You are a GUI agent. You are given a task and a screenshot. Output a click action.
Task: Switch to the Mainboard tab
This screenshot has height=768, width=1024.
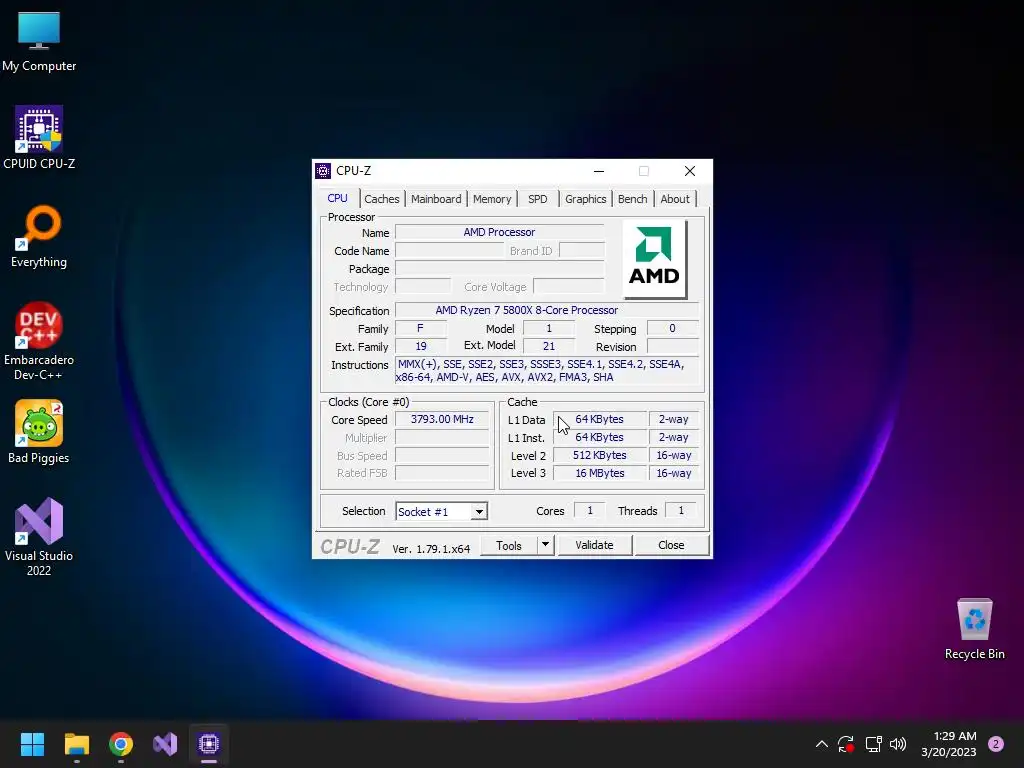436,199
